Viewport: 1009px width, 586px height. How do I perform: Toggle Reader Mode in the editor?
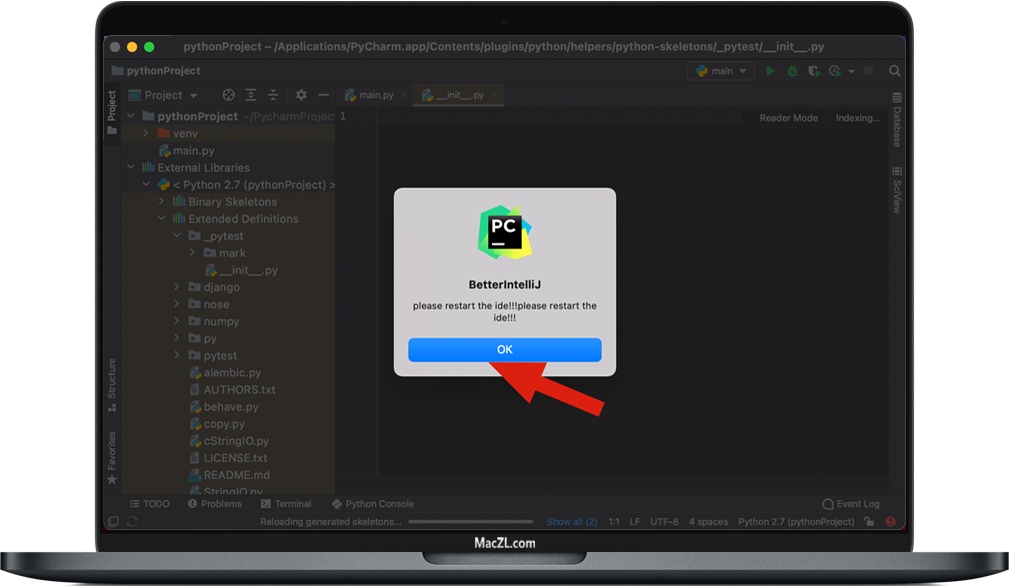tap(788, 118)
